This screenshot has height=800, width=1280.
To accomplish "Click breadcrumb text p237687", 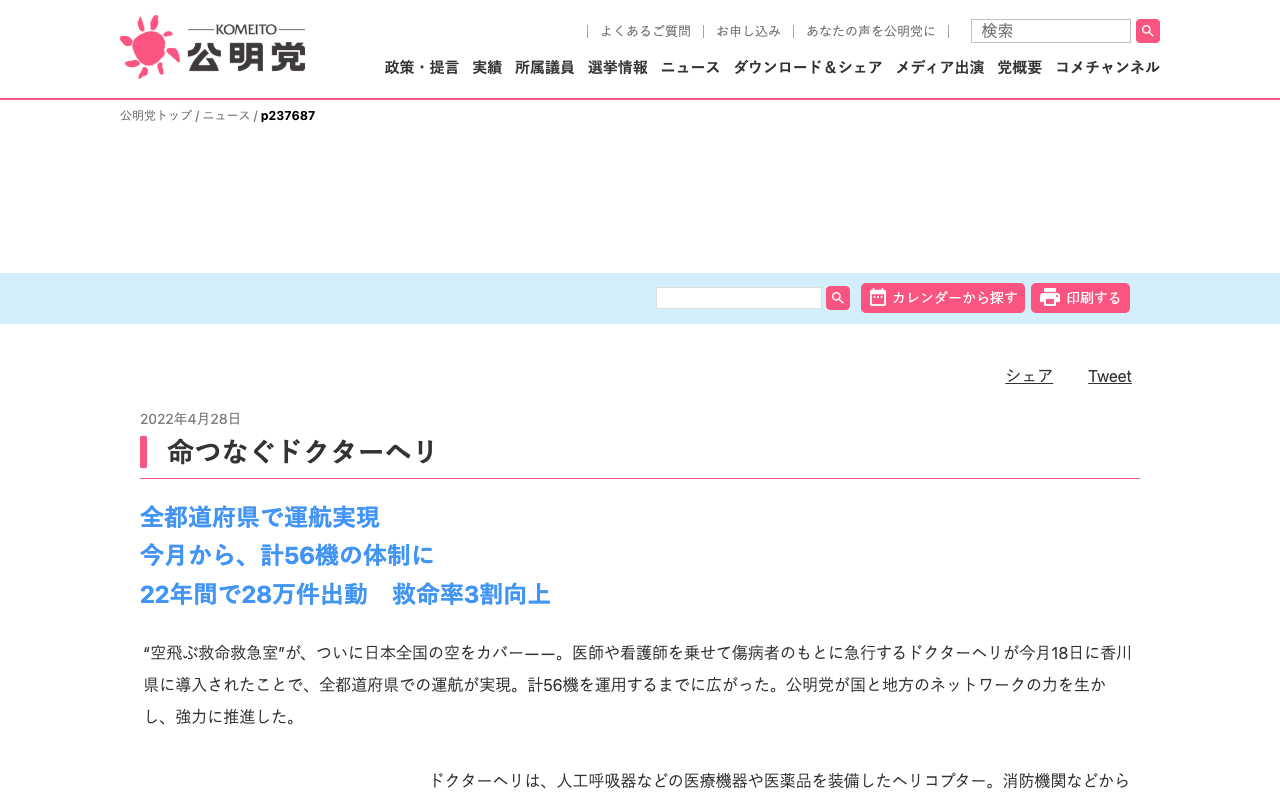I will click(x=288, y=116).
